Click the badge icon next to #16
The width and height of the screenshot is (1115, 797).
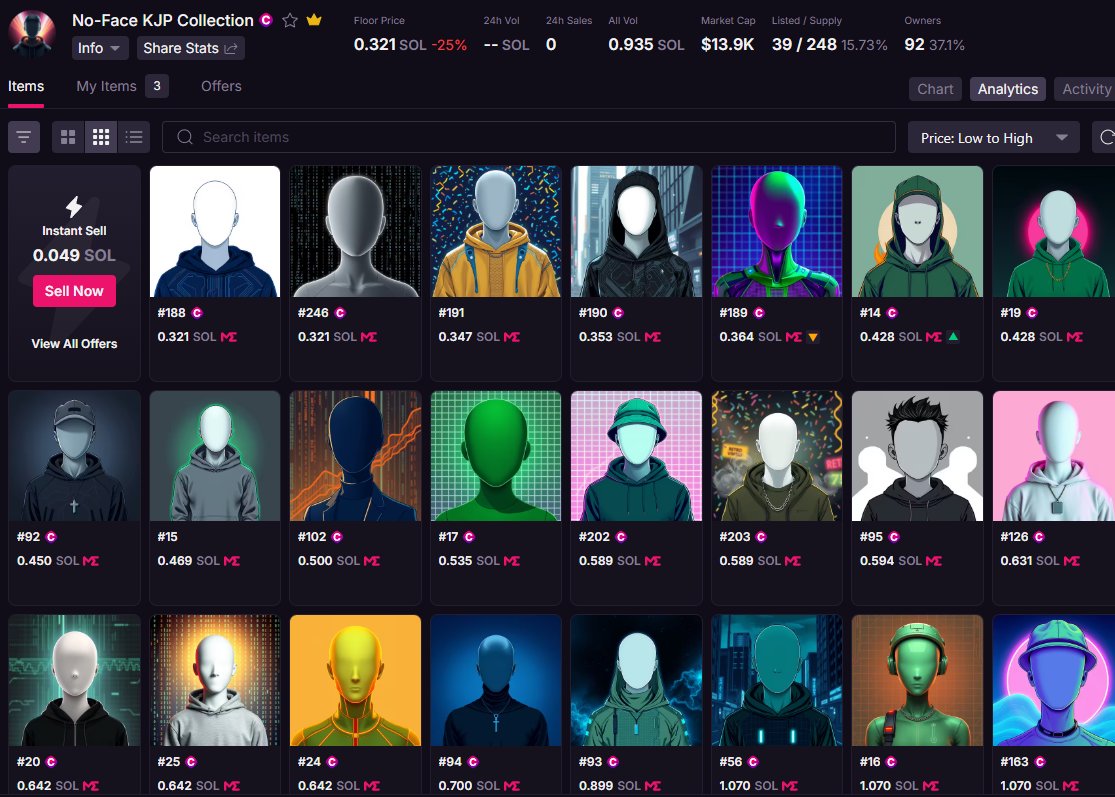point(891,761)
